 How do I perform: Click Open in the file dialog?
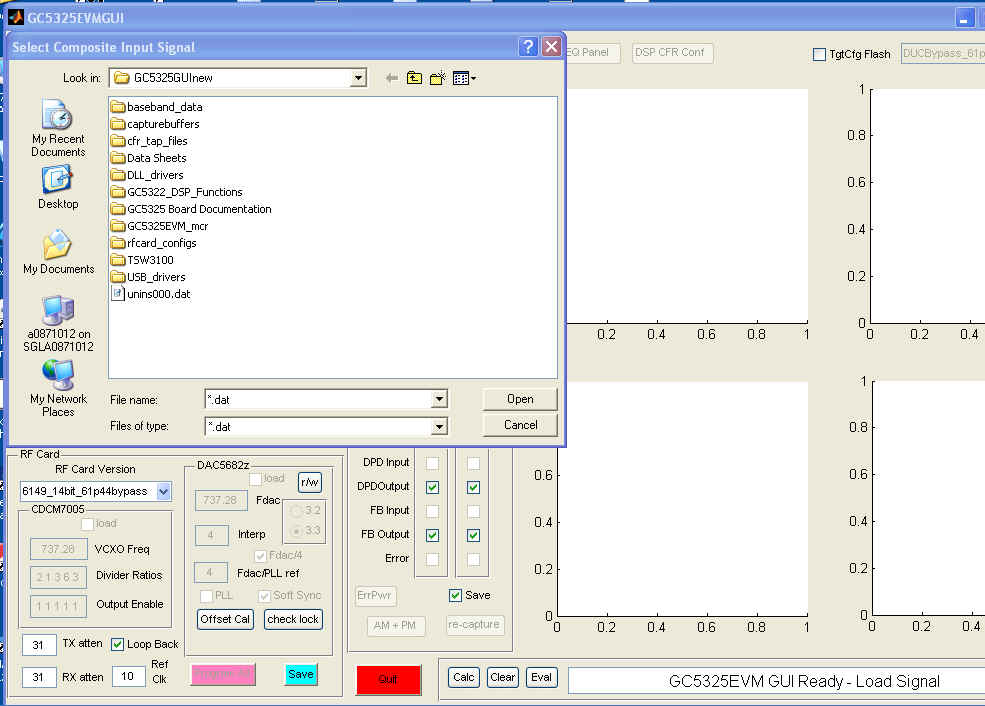coord(520,399)
